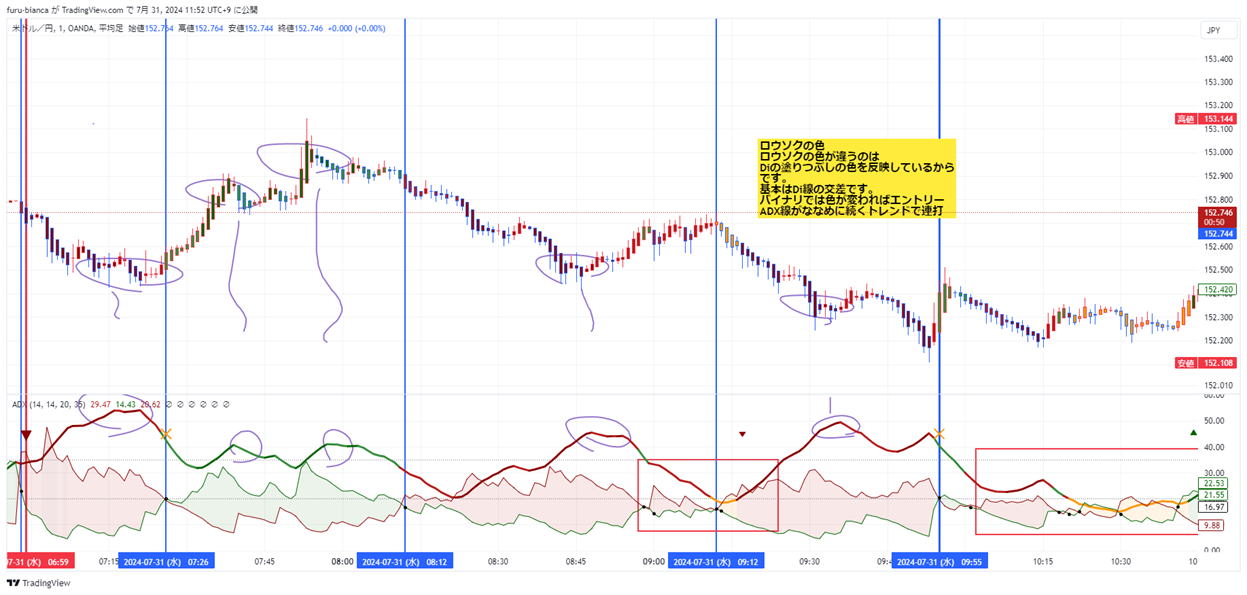Screen dimensions: 1247x595
Task: Click the 2024-07-31 09:55 time label
Action: click(939, 562)
